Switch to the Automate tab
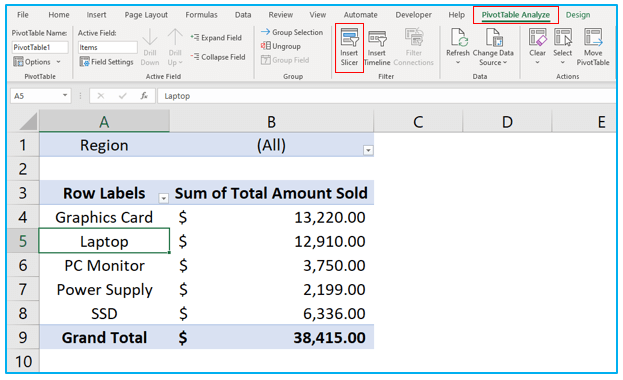The width and height of the screenshot is (623, 380). coord(360,15)
